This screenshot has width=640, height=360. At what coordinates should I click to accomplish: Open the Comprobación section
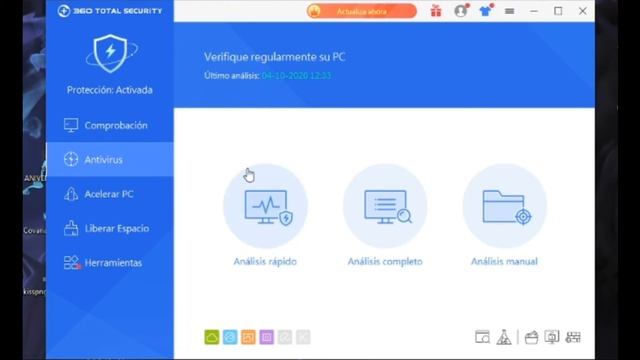point(110,125)
